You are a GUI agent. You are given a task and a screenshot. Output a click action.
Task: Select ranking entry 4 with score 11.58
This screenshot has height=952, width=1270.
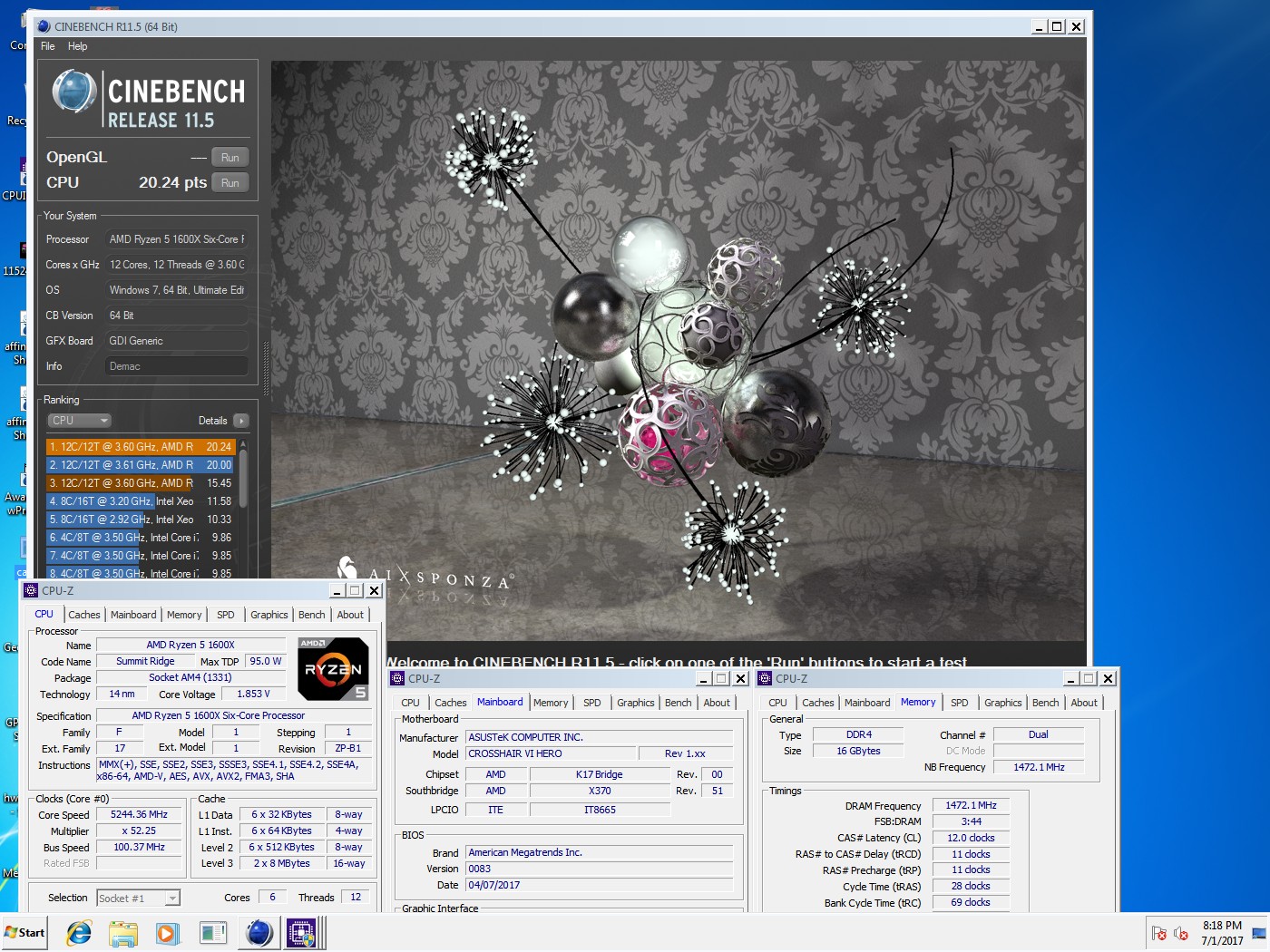[141, 501]
